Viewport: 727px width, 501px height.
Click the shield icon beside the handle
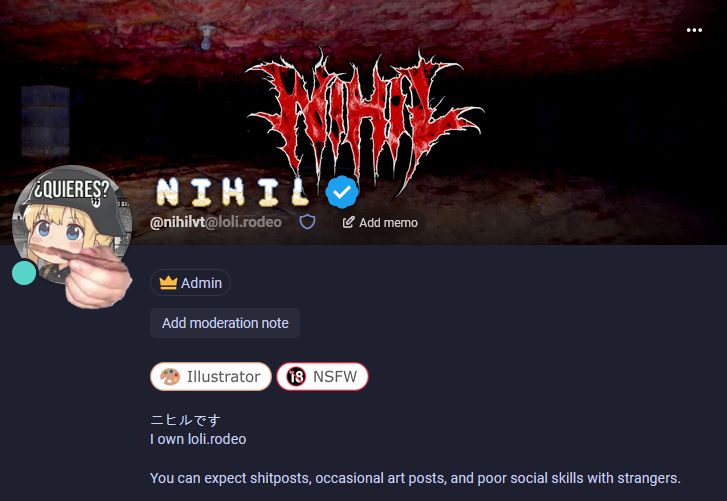[307, 222]
